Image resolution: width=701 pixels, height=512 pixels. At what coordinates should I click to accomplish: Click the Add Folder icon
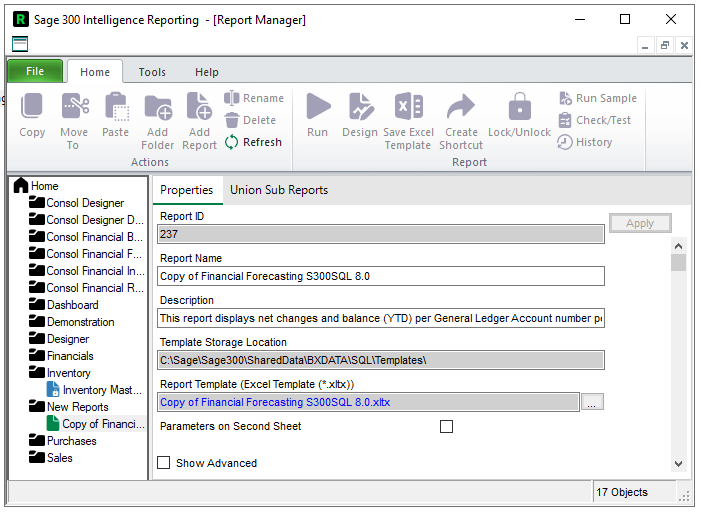pyautogui.click(x=158, y=107)
